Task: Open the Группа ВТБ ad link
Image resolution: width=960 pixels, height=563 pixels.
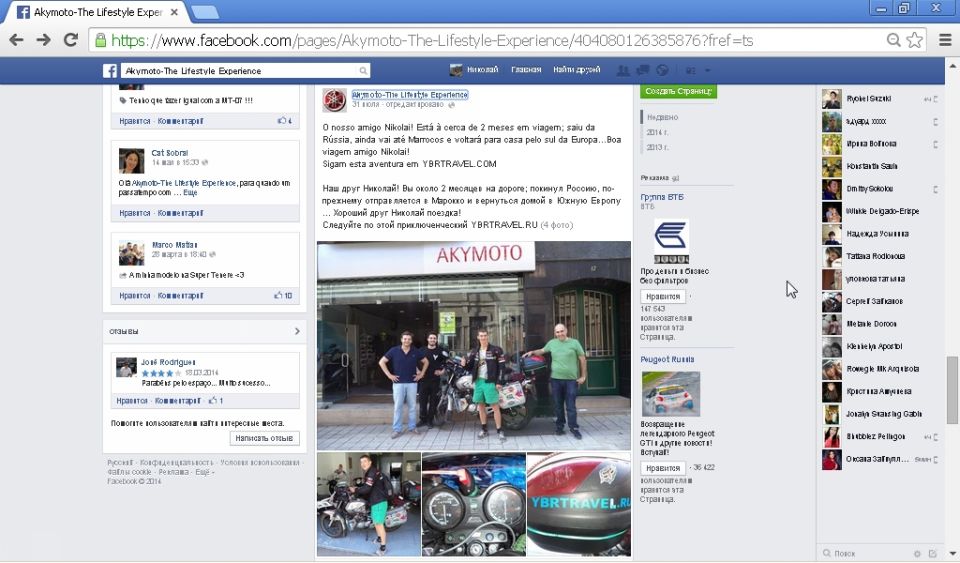Action: (662, 197)
